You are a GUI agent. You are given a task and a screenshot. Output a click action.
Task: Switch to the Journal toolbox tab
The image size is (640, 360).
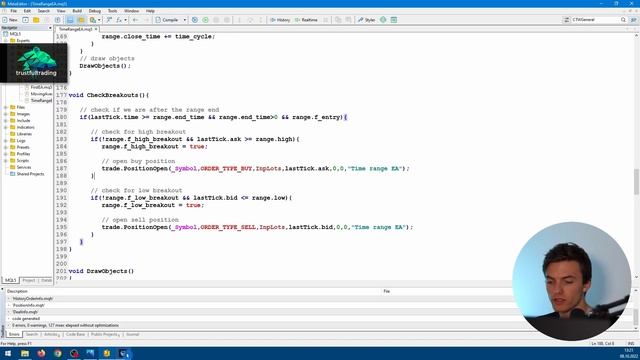(133, 334)
